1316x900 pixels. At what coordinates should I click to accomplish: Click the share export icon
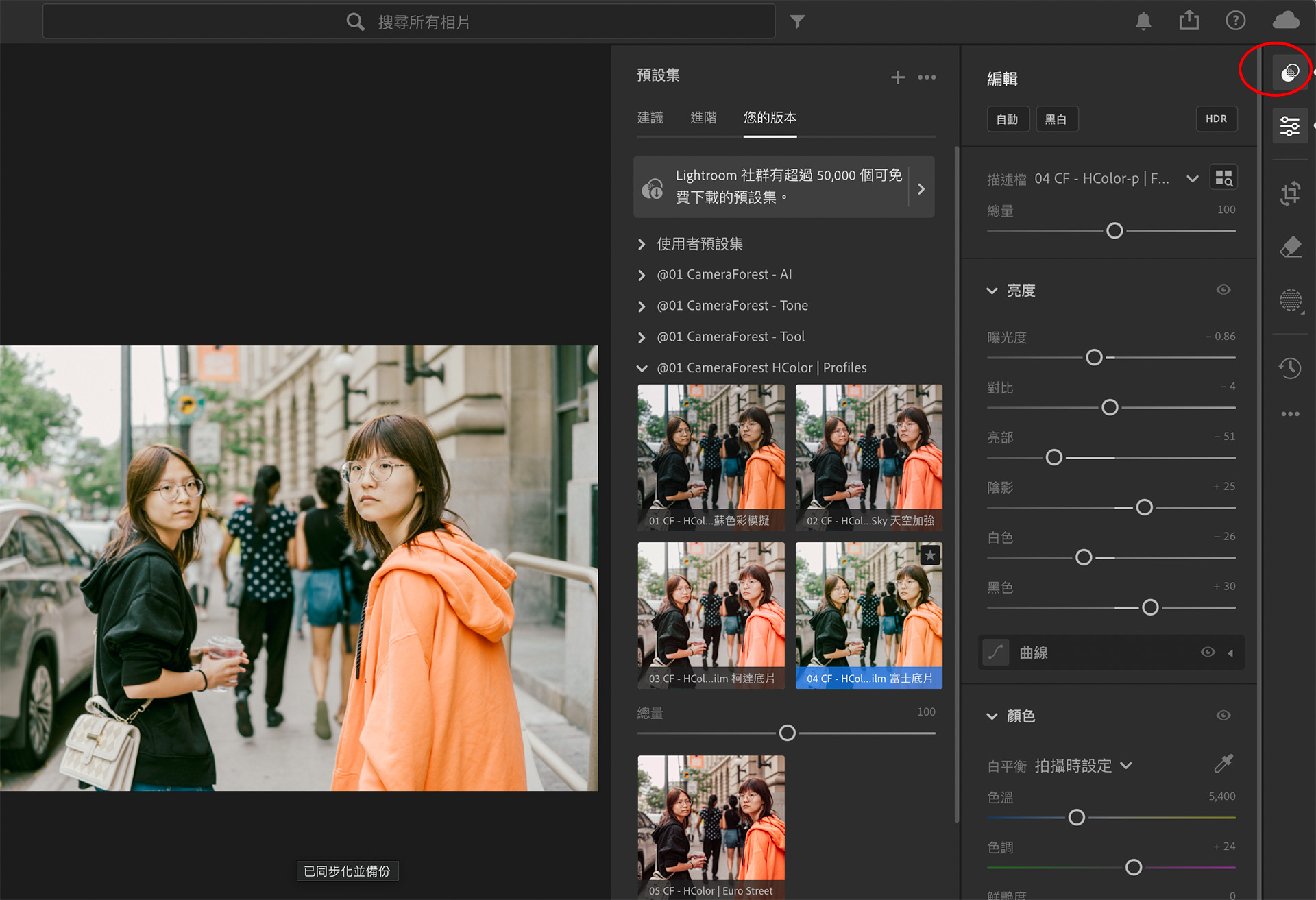1189,21
